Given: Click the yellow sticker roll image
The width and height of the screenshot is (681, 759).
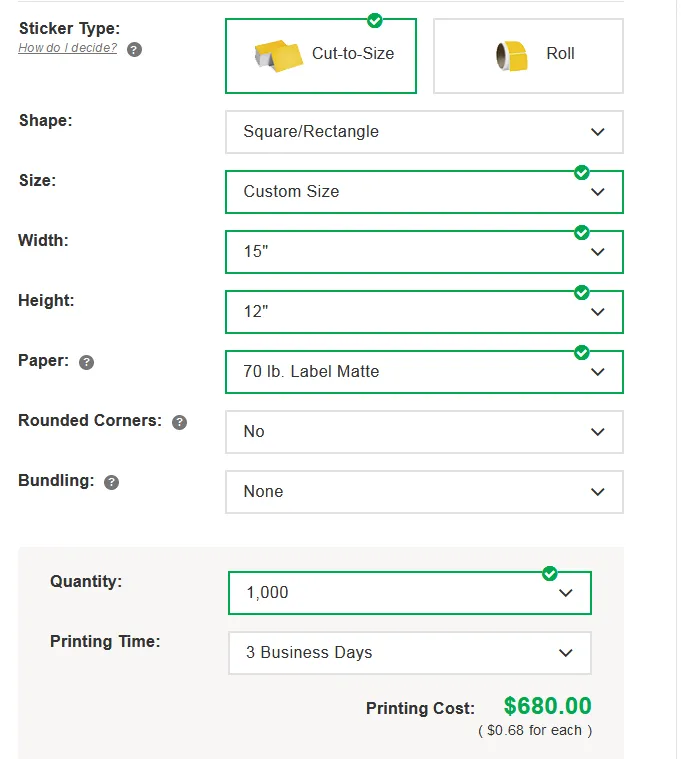Looking at the screenshot, I should click(x=512, y=56).
